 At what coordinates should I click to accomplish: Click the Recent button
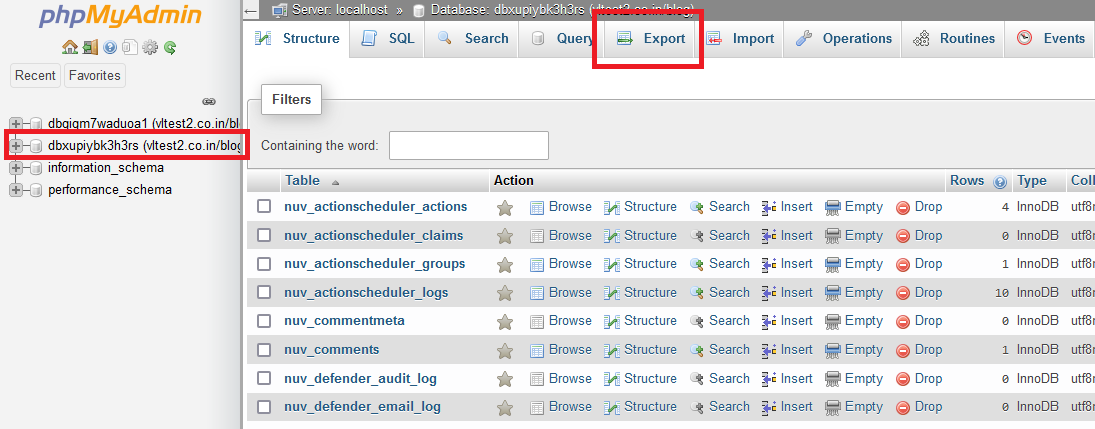click(35, 75)
